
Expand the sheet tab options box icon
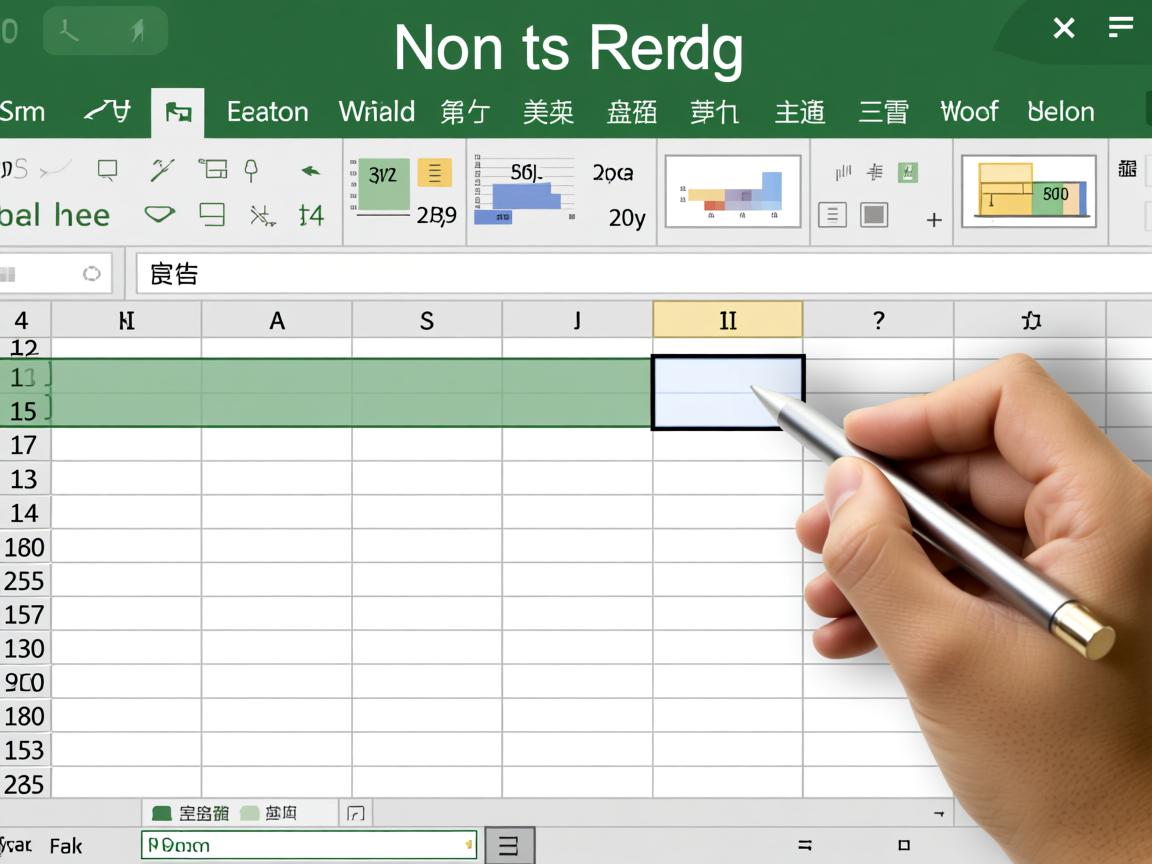354,814
